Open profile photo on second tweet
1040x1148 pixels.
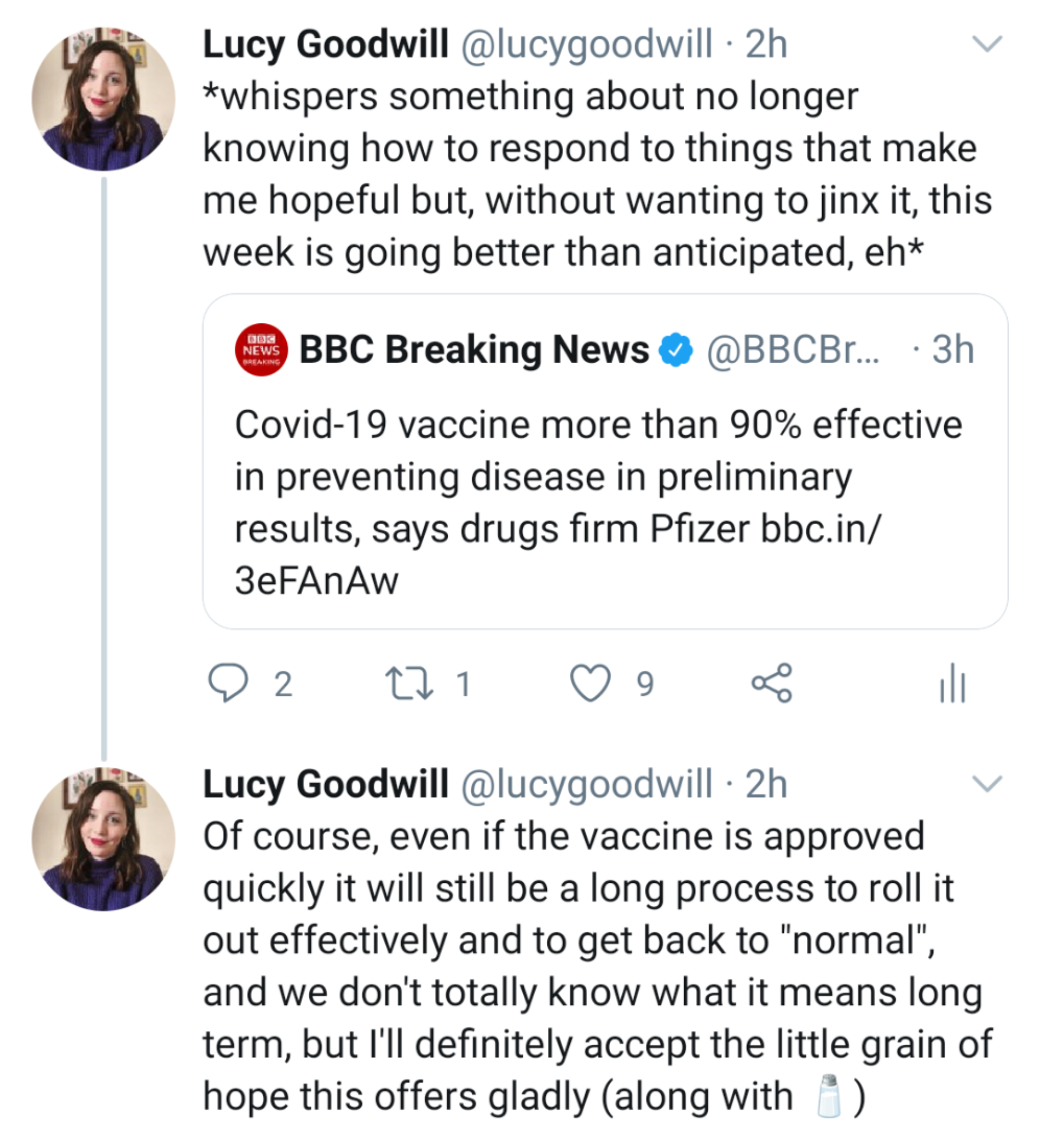(x=103, y=839)
